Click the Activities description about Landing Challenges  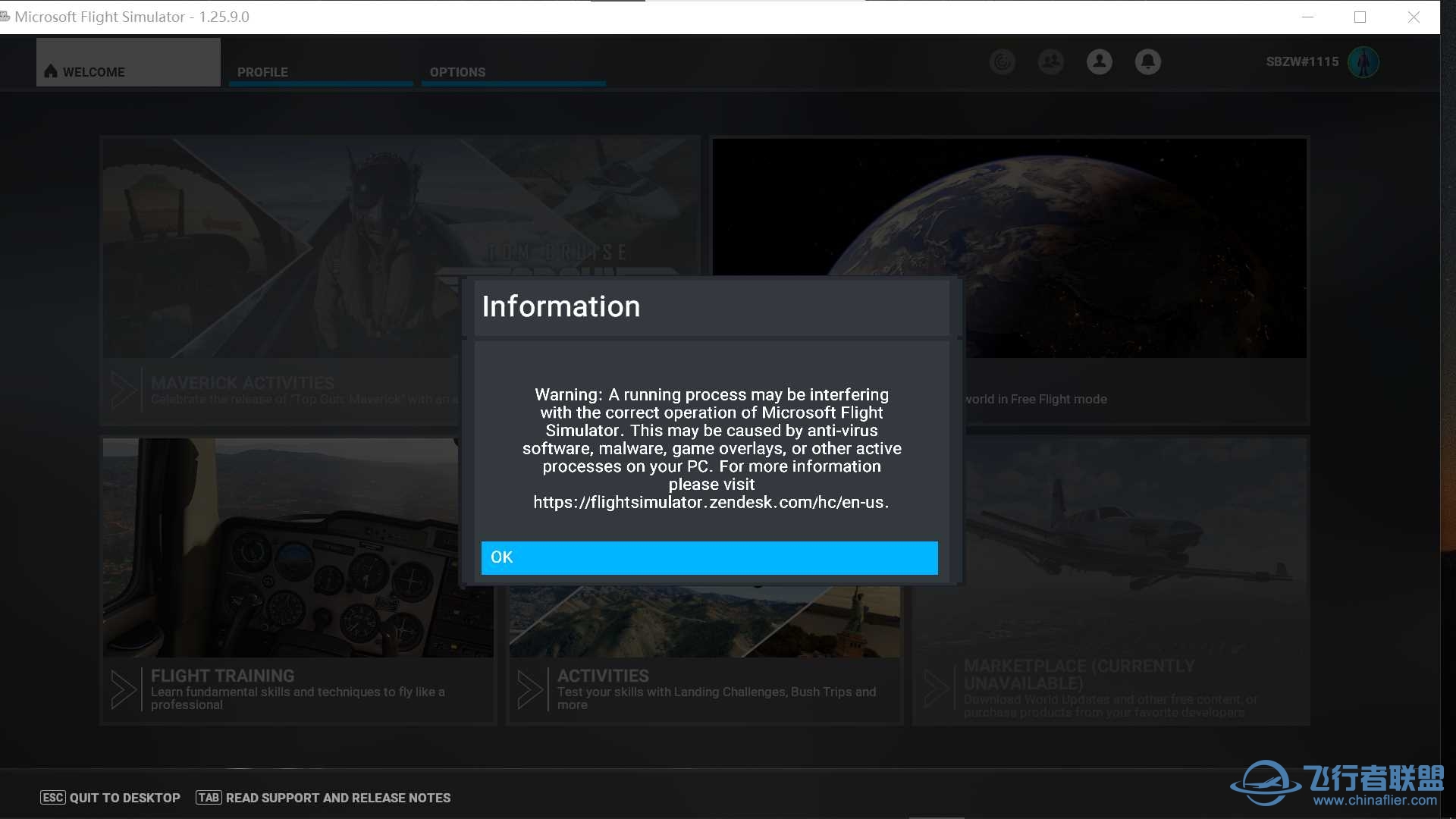[717, 698]
